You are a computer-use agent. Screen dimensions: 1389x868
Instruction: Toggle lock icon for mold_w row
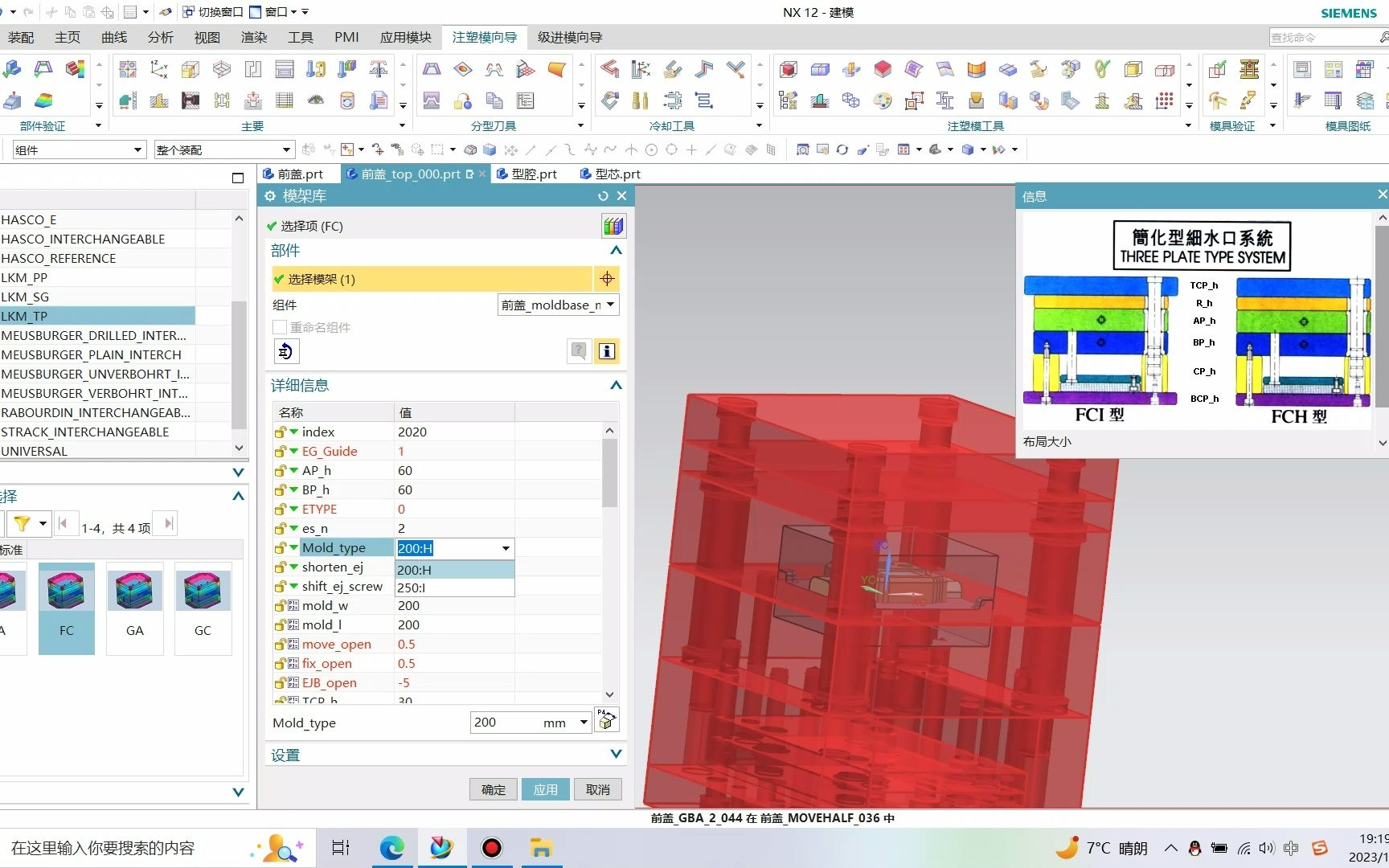(281, 605)
